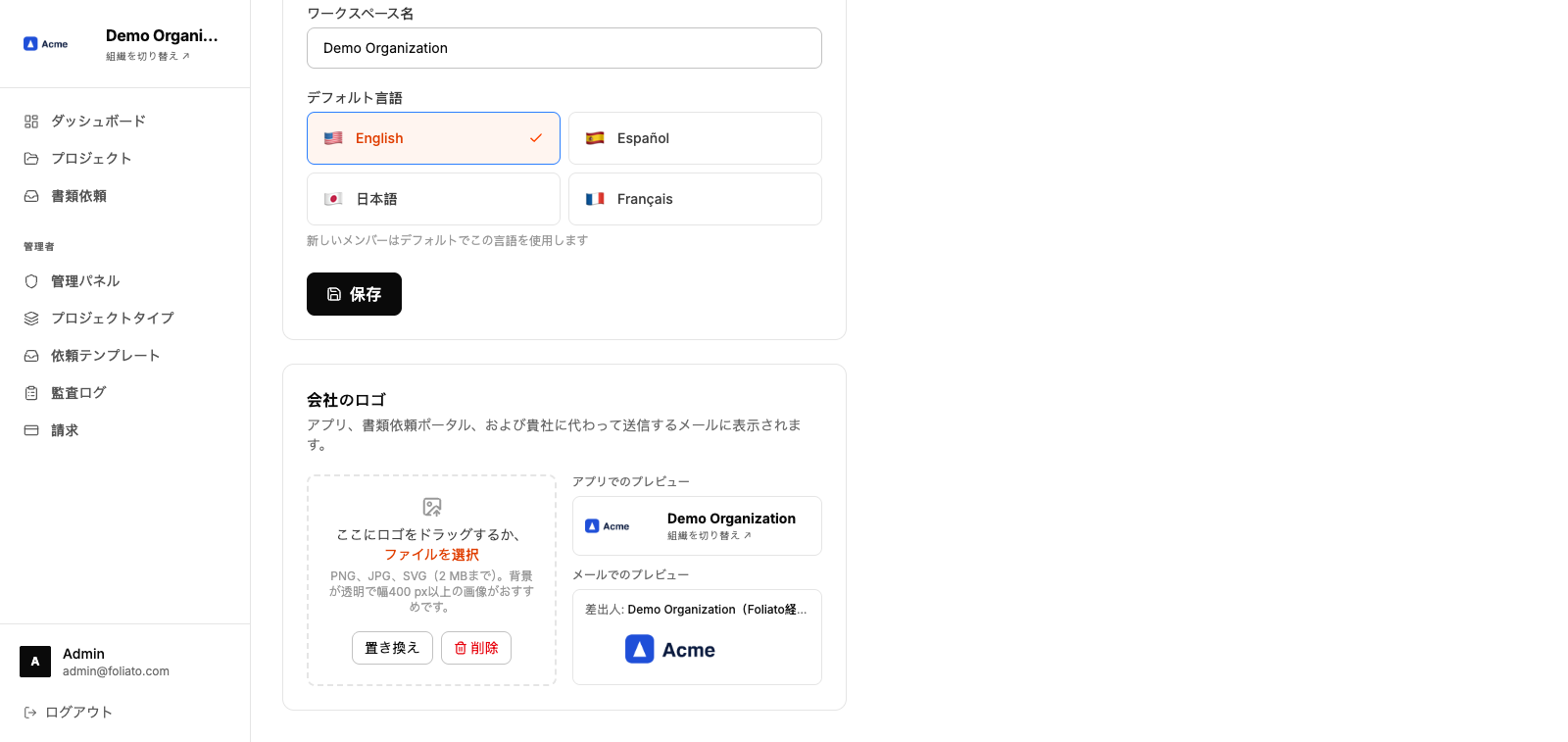Image resolution: width=1568 pixels, height=742 pixels.
Task: Click 組織を切り替え in sidebar header
Action: pos(148,57)
